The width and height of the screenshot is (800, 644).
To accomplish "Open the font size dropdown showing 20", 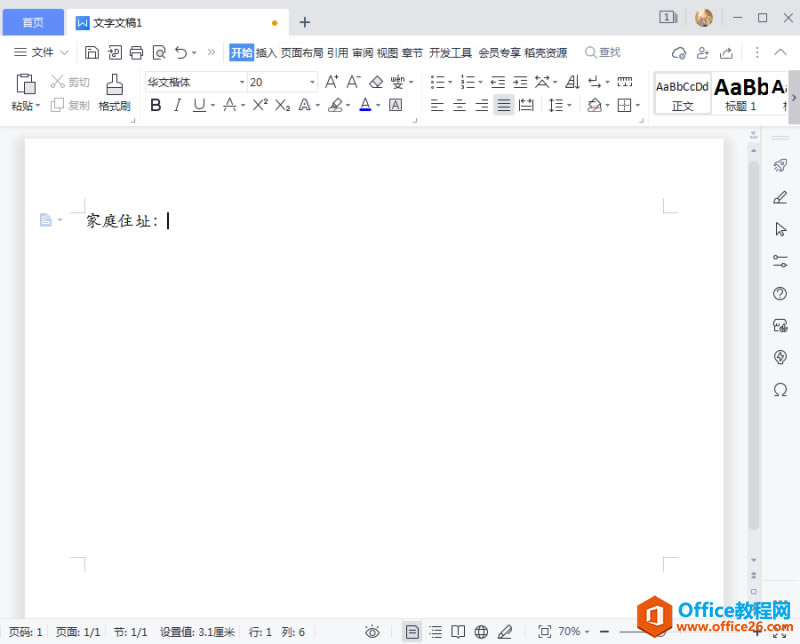I will pos(312,82).
